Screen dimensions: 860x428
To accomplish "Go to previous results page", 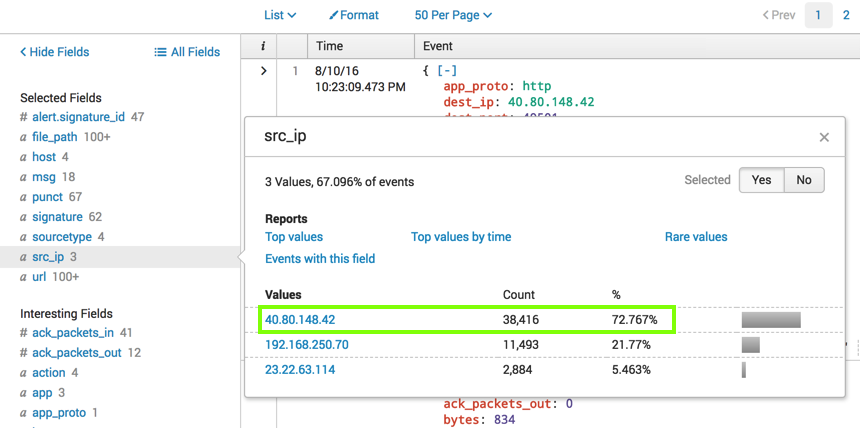I will [779, 15].
